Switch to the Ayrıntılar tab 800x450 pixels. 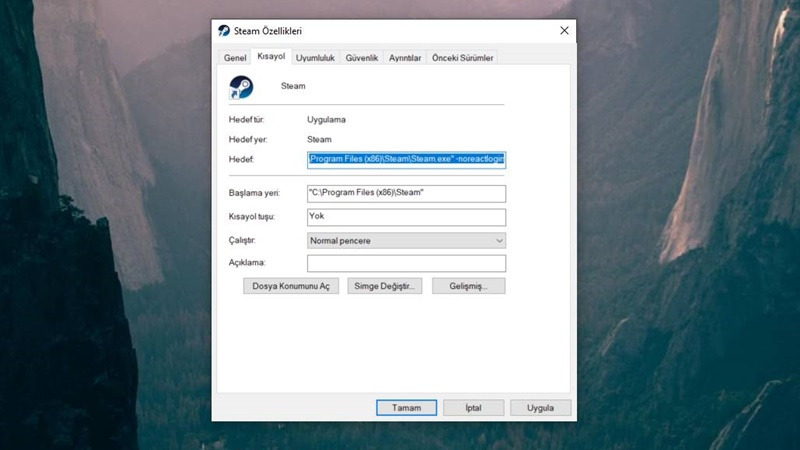point(405,59)
